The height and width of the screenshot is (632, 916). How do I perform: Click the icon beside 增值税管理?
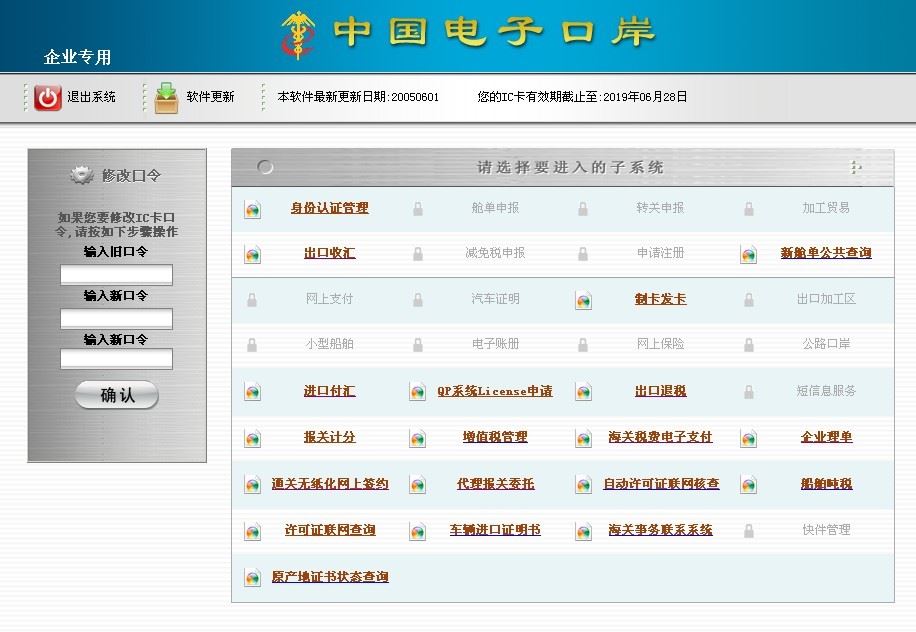point(417,438)
